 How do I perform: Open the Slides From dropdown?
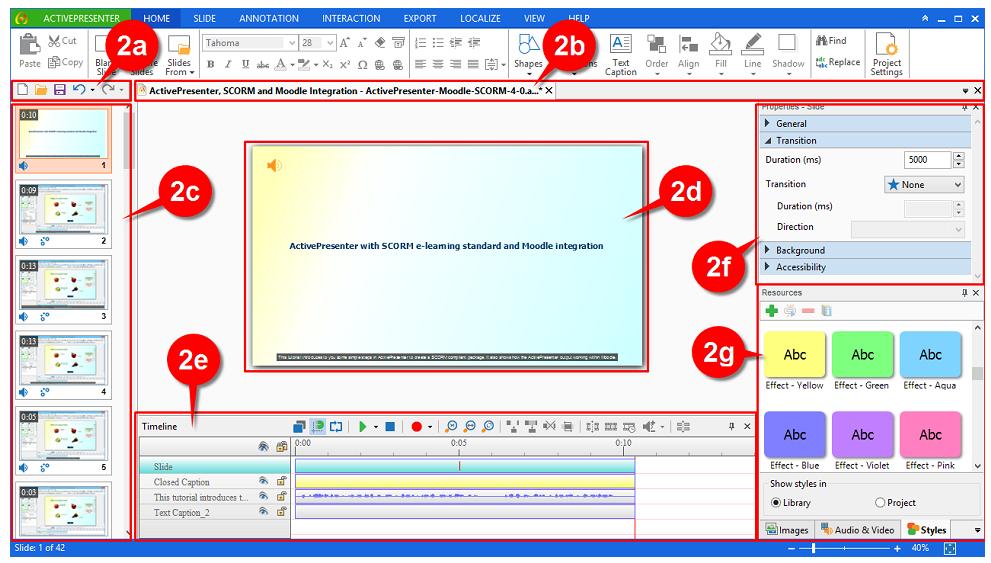(x=179, y=55)
